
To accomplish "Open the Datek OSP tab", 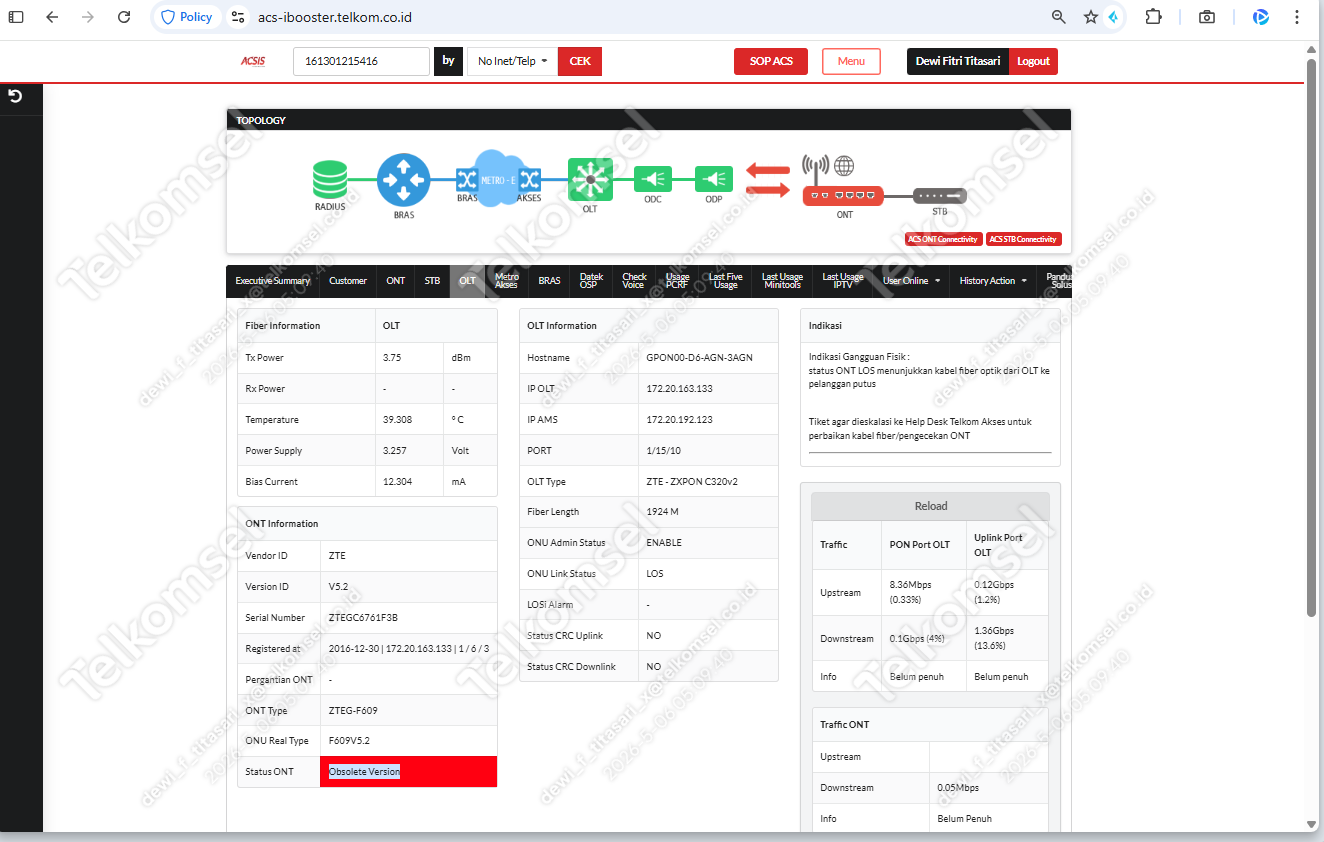I will 592,281.
